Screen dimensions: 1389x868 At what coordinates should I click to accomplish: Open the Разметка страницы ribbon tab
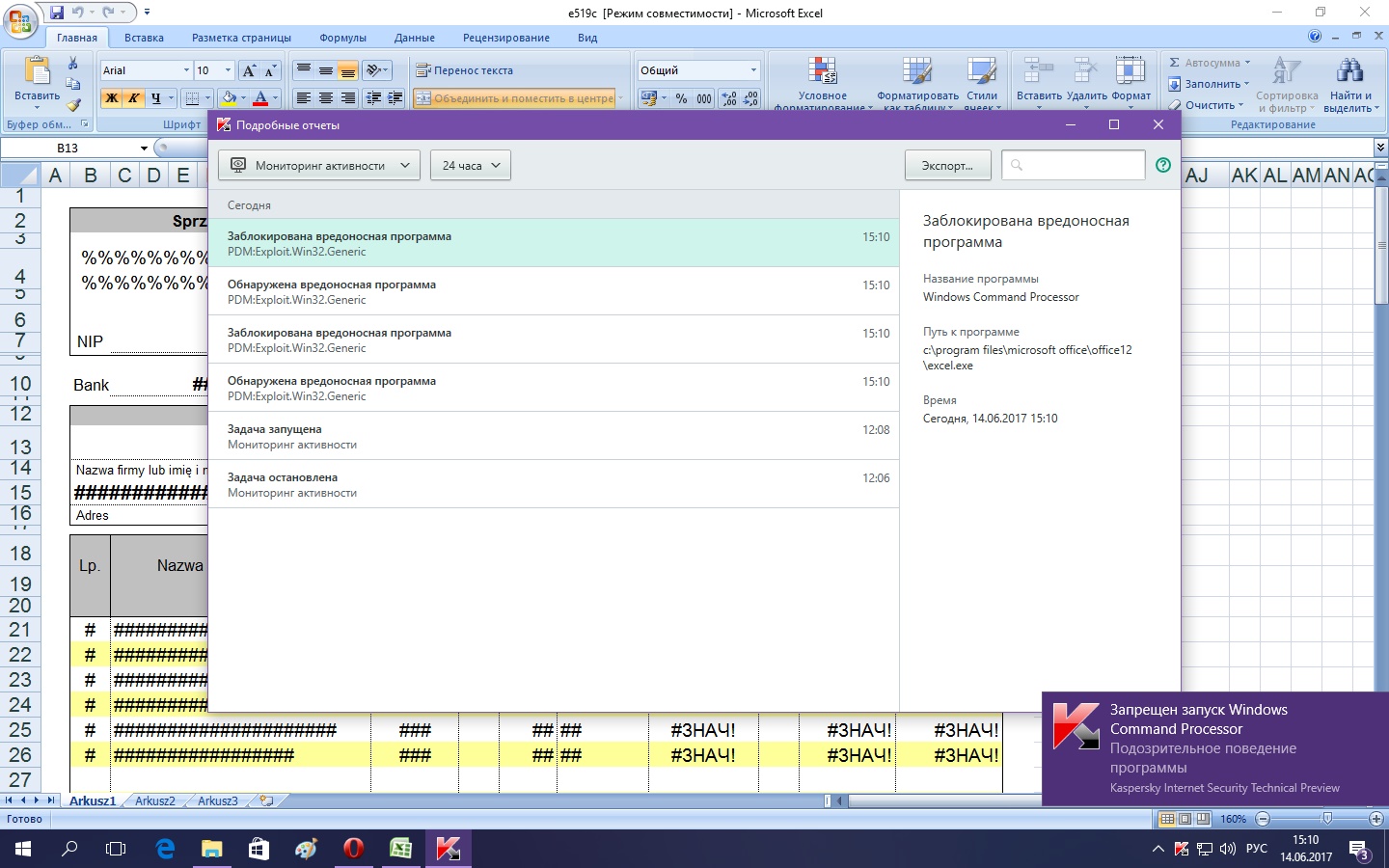(x=241, y=38)
